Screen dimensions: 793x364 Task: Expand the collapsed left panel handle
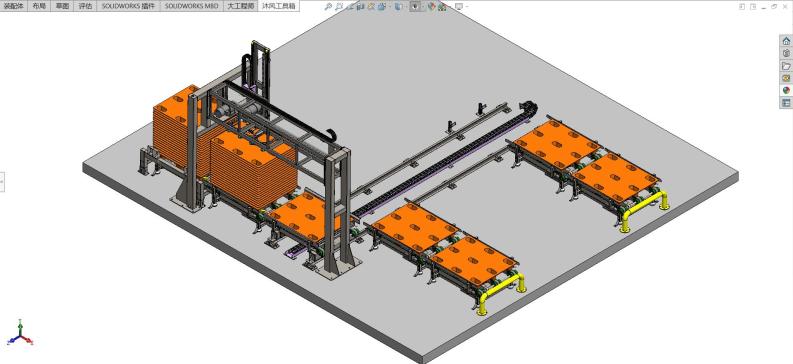coord(2,181)
